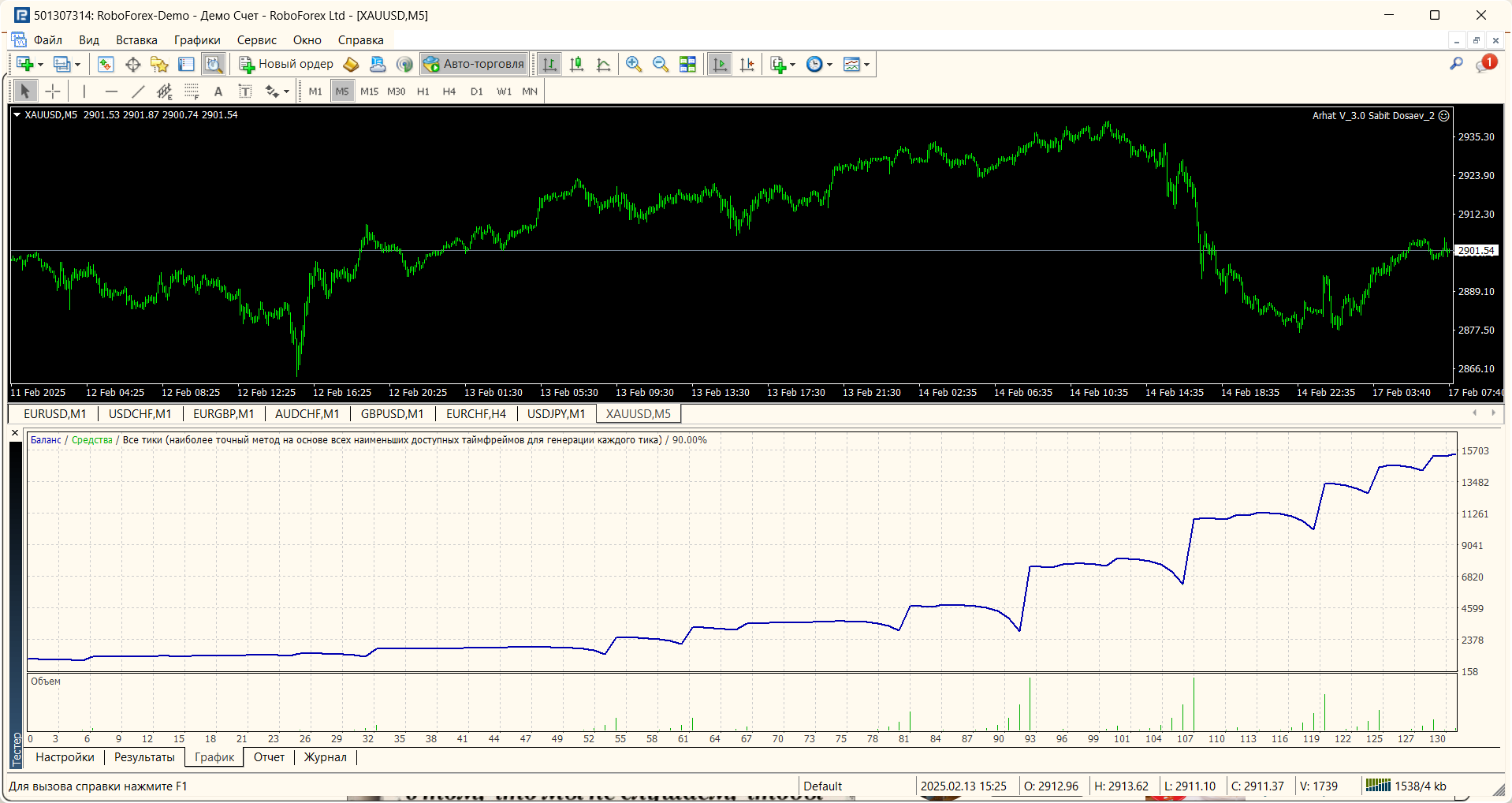The width and height of the screenshot is (1512, 803).
Task: Close the Strategy Tester panel
Action: [15, 433]
